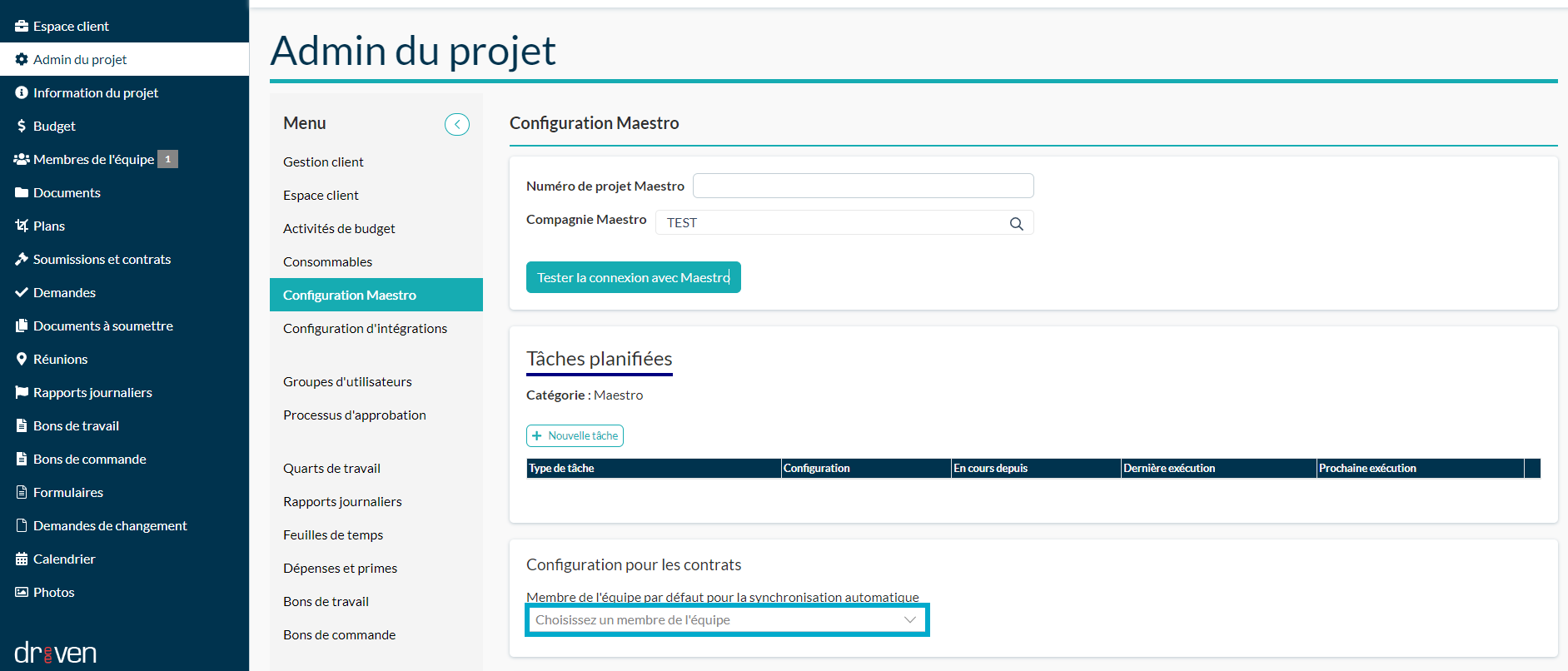Viewport: 1568px width, 671px height.
Task: Open Consommables menu entry
Action: pos(376,261)
